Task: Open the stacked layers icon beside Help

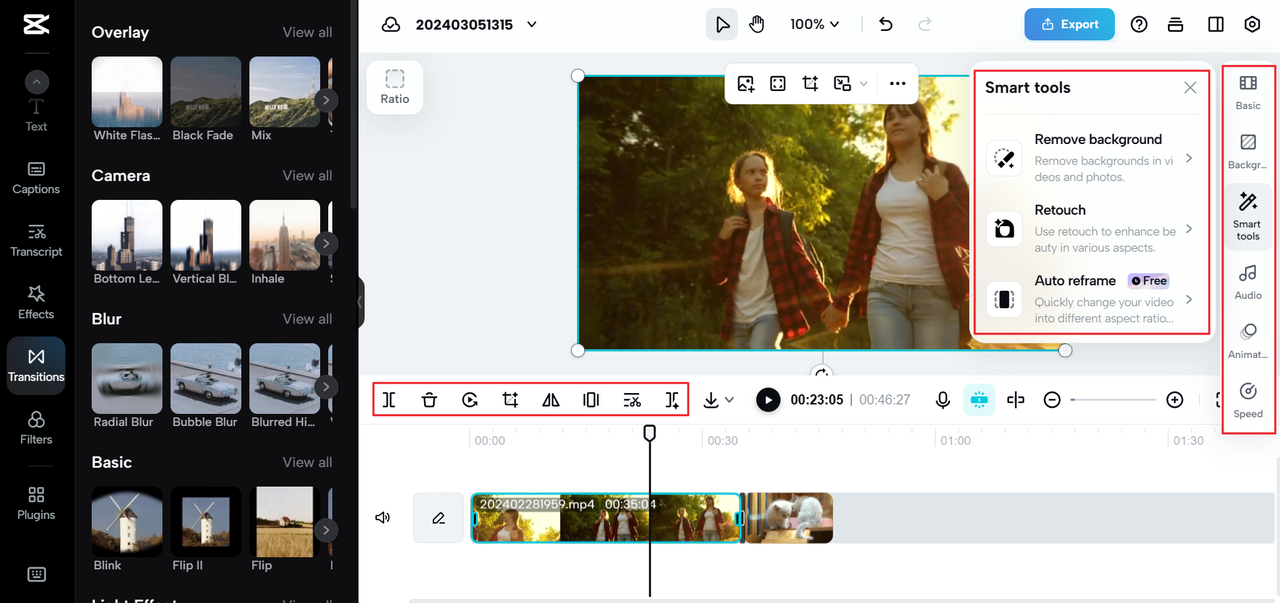Action: (x=1176, y=24)
